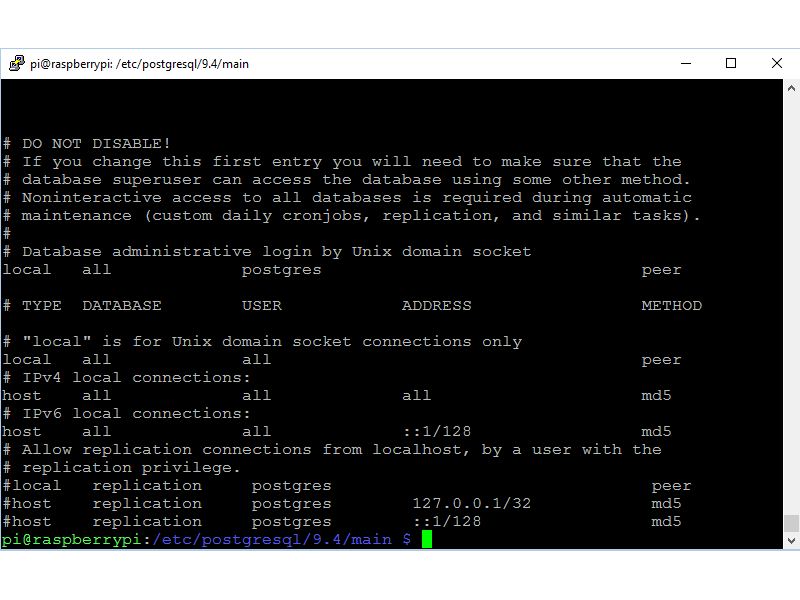Minimize the PuTTY terminal window
The height and width of the screenshot is (600, 800).
(686, 63)
